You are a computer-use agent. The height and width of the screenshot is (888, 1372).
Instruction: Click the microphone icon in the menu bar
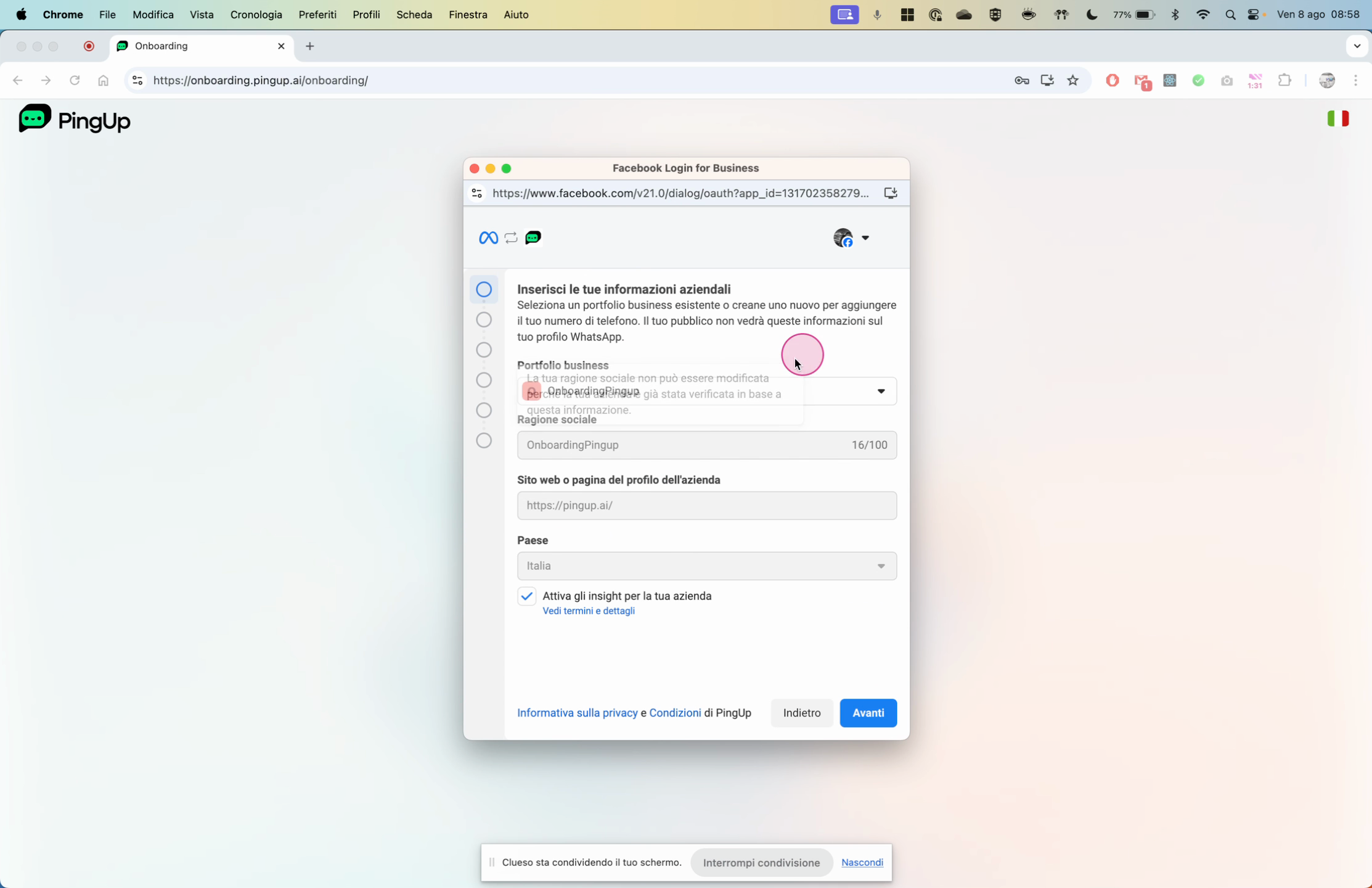[877, 15]
